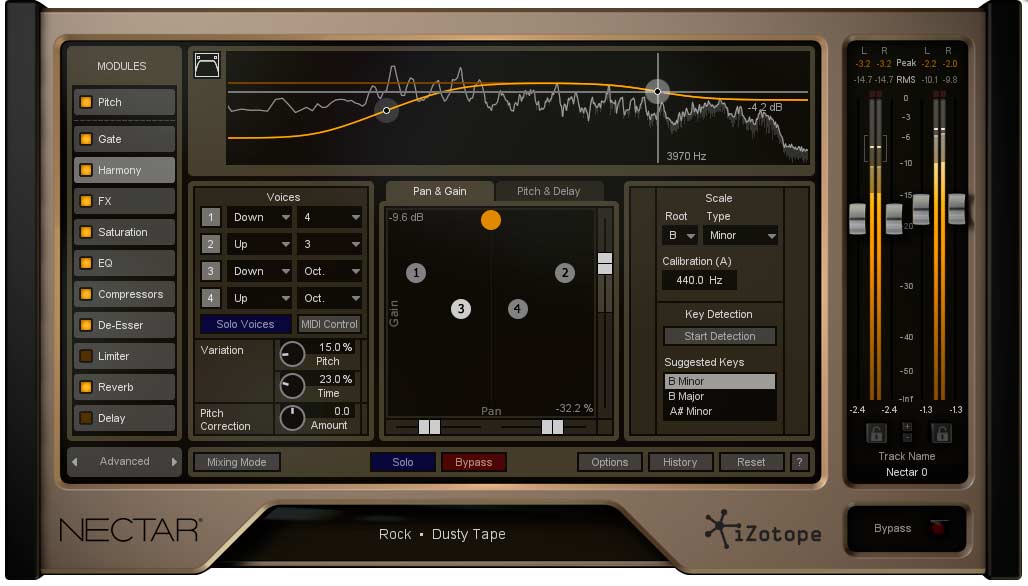Open the History window
The image size is (1028, 586).
pos(680,462)
